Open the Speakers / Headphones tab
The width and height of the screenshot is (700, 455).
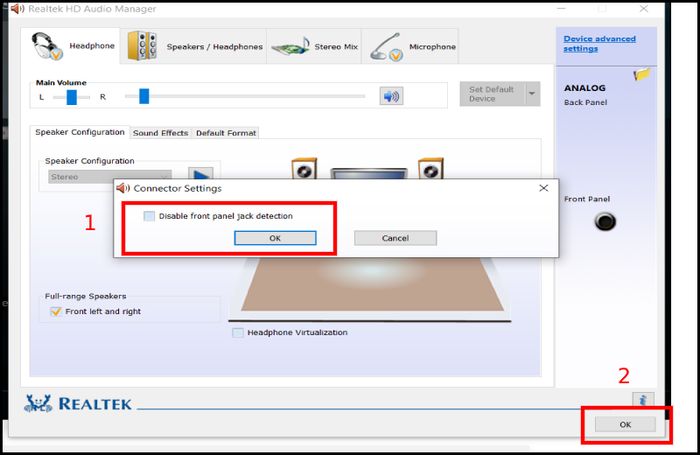tap(194, 46)
